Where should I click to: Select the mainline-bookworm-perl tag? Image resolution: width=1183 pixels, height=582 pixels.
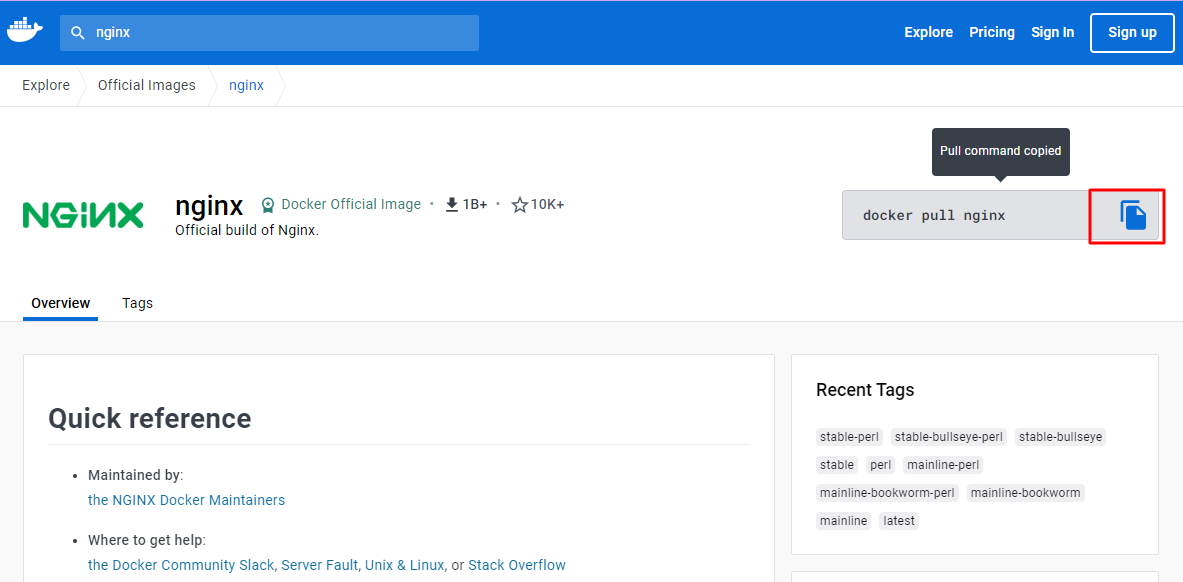[887, 493]
